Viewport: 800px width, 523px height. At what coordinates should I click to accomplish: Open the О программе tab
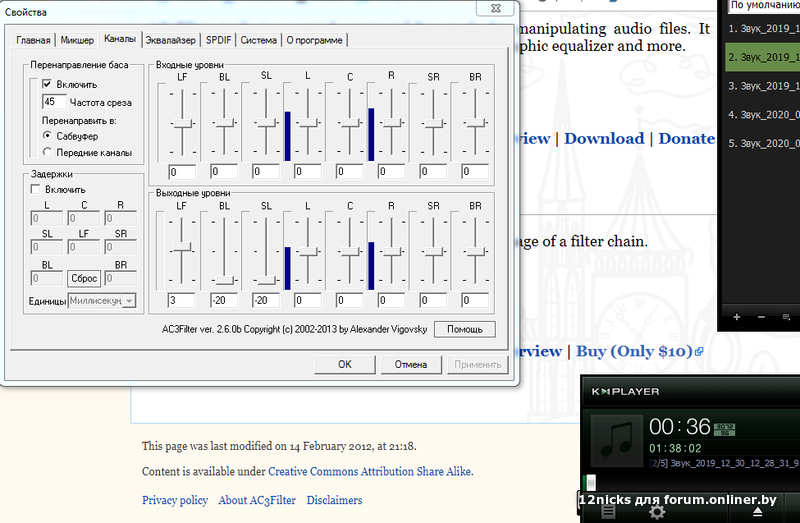pos(314,40)
